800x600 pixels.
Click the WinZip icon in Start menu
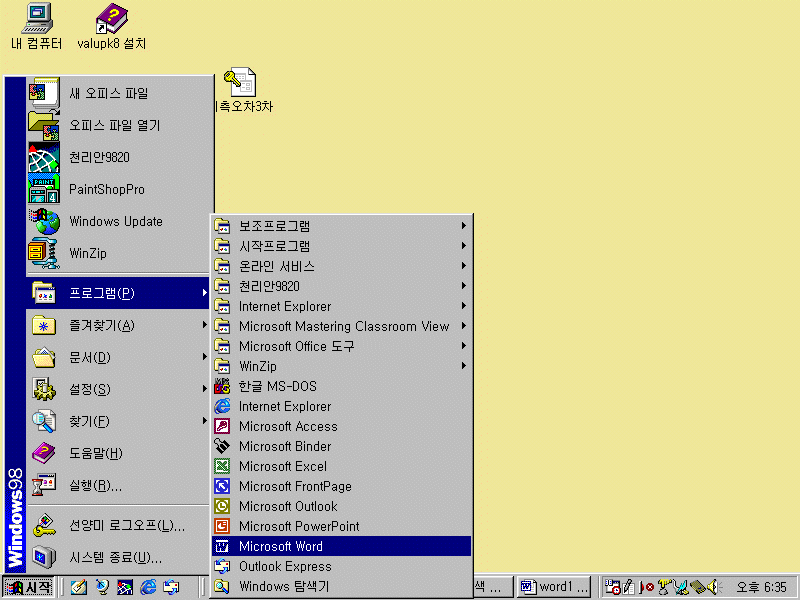(44, 253)
